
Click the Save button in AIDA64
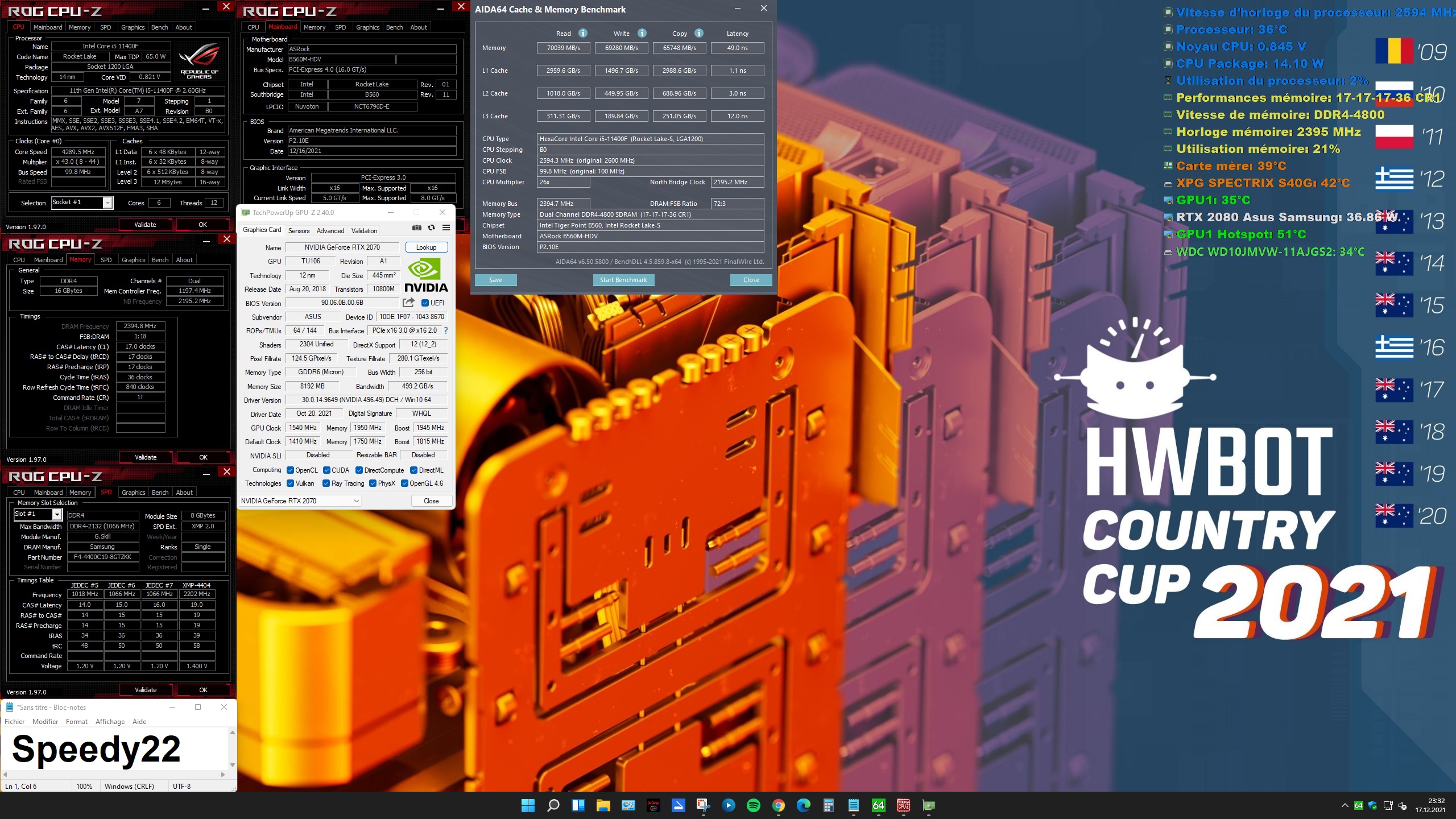point(495,280)
